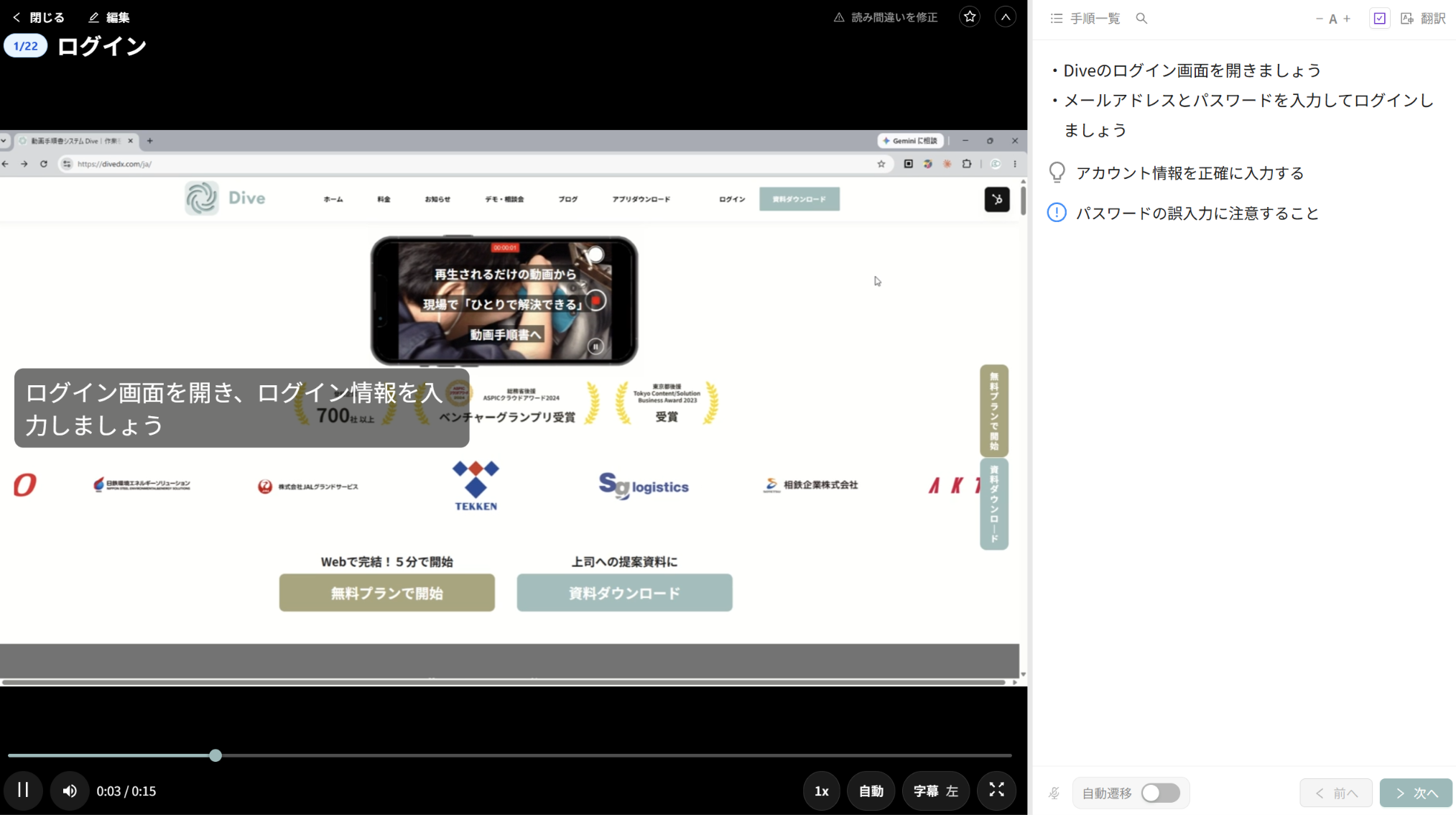Select ブログ in the Dive site navigation
The height and width of the screenshot is (815, 1456).
point(568,199)
